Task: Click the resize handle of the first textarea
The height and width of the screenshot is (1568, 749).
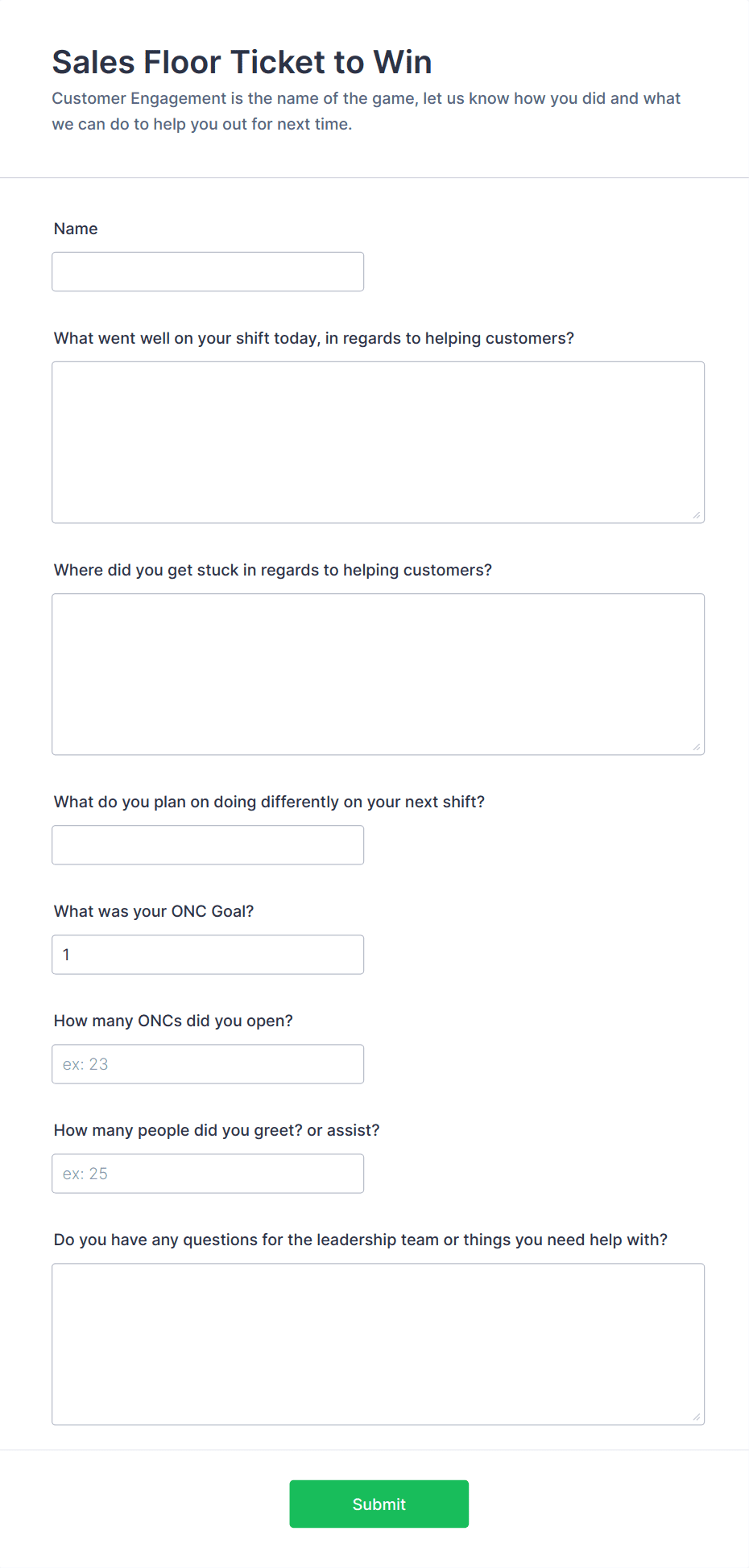Action: coord(697,516)
